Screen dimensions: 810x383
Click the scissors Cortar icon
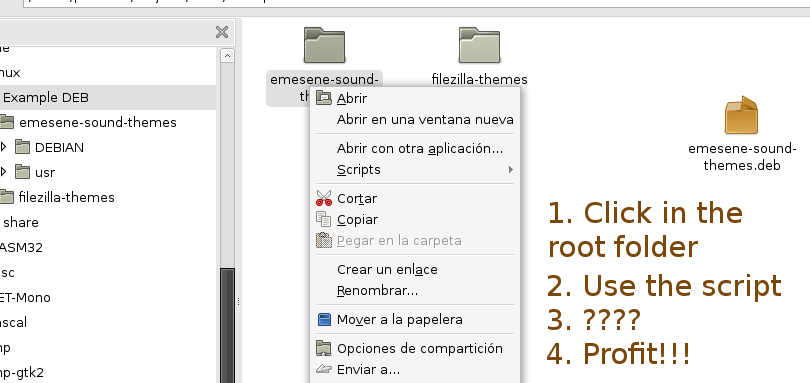(324, 198)
